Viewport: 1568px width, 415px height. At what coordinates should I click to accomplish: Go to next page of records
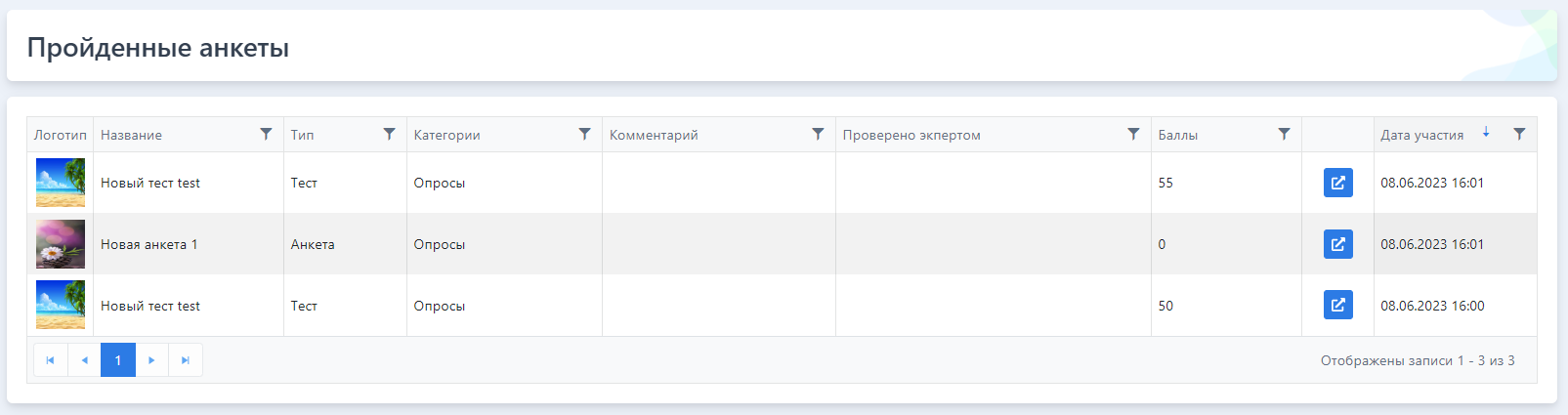151,360
